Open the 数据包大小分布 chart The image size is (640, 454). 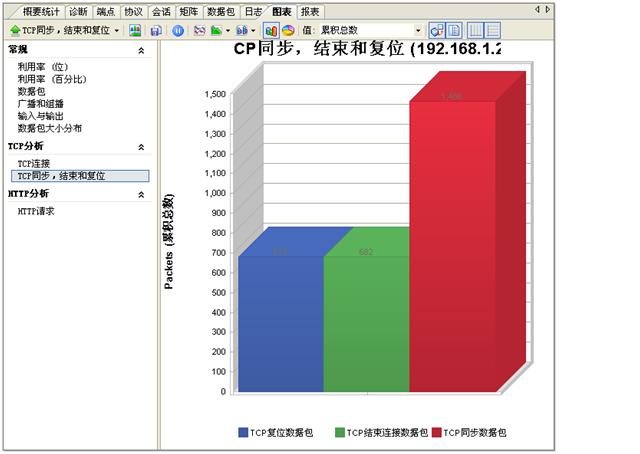click(49, 128)
